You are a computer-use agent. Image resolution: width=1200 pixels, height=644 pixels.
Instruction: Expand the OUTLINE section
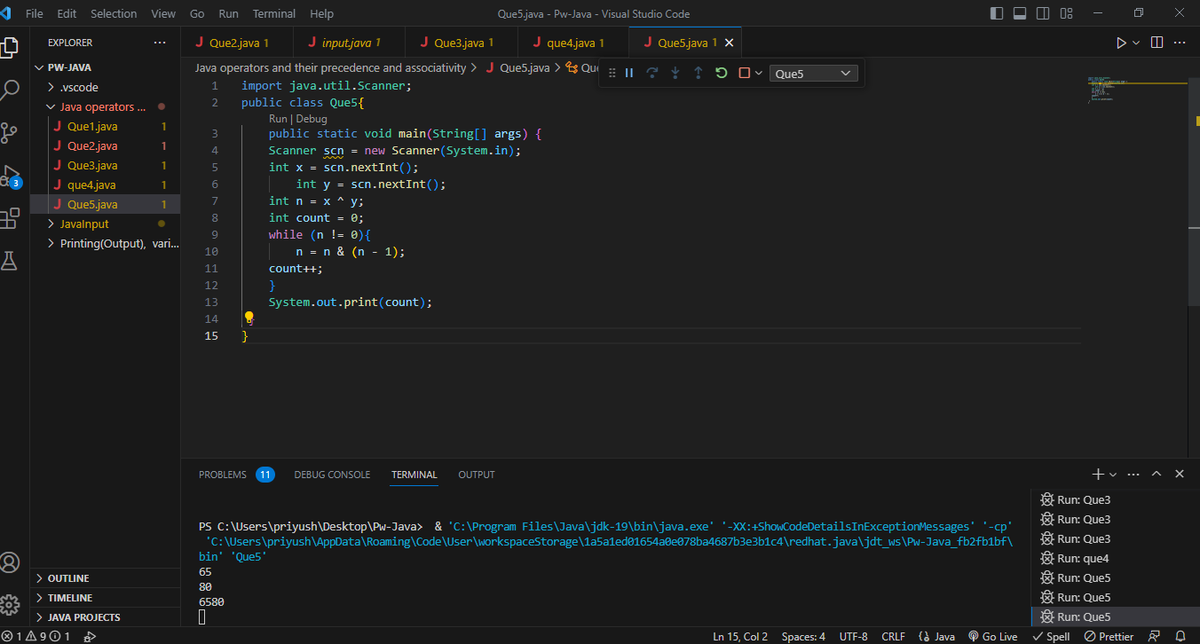pos(104,578)
